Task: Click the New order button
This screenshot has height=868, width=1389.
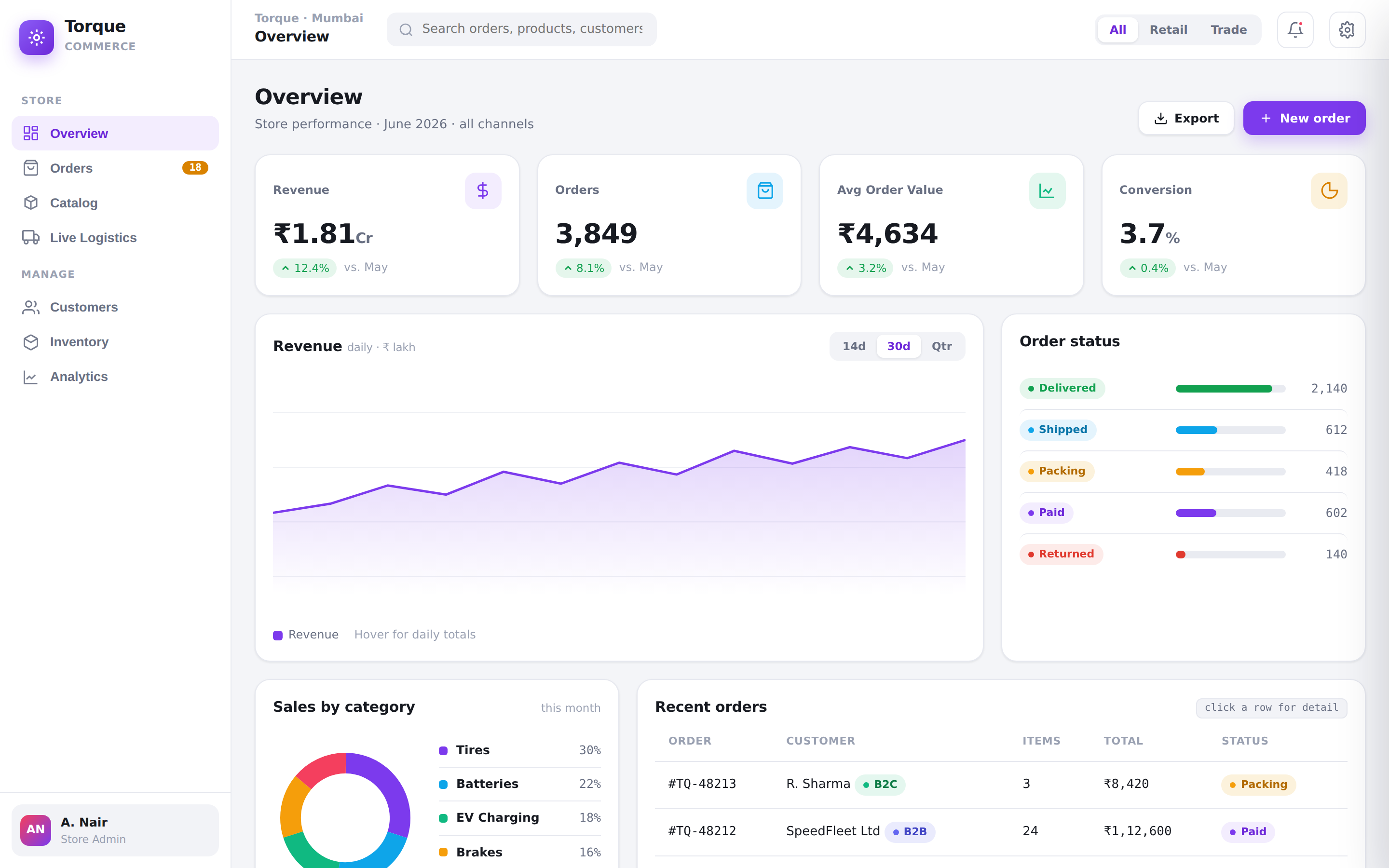Action: pyautogui.click(x=1304, y=118)
